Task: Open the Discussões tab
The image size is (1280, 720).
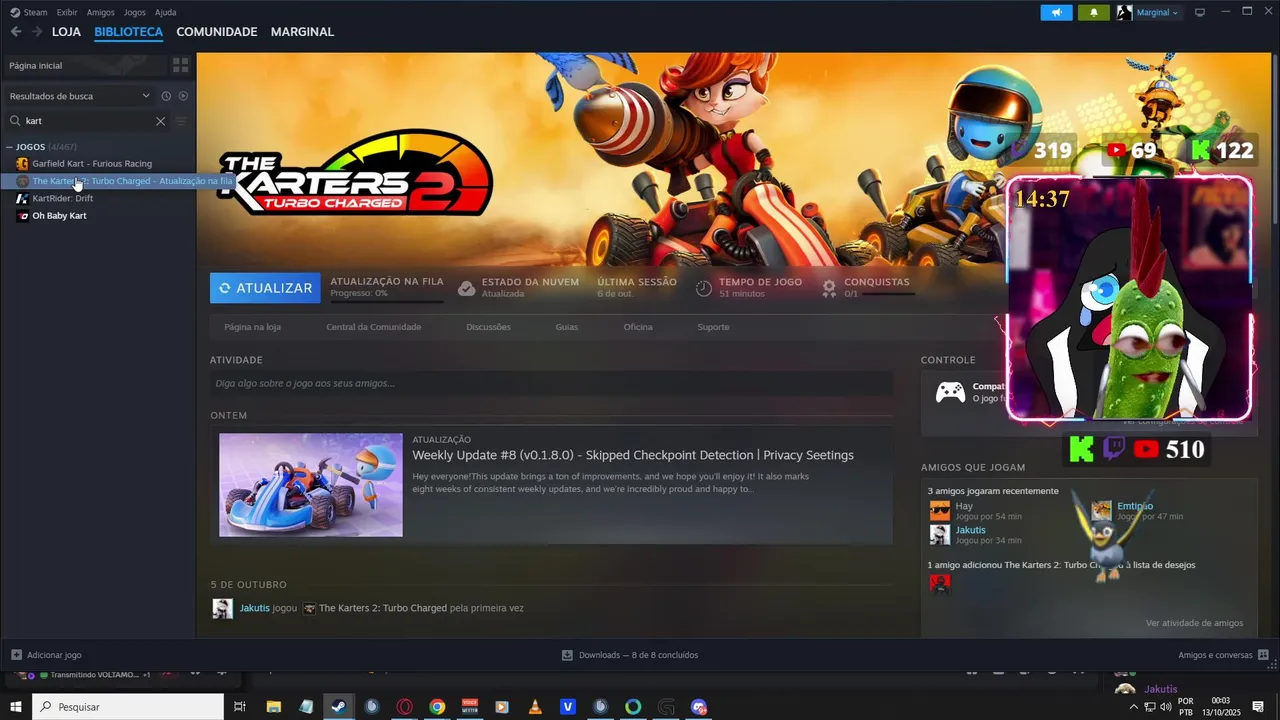Action: (488, 327)
